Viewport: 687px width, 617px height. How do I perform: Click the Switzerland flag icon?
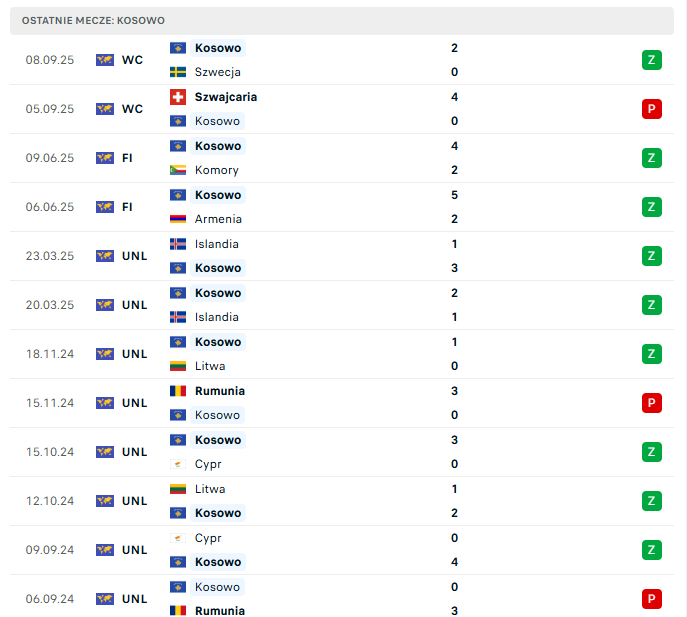click(x=178, y=97)
